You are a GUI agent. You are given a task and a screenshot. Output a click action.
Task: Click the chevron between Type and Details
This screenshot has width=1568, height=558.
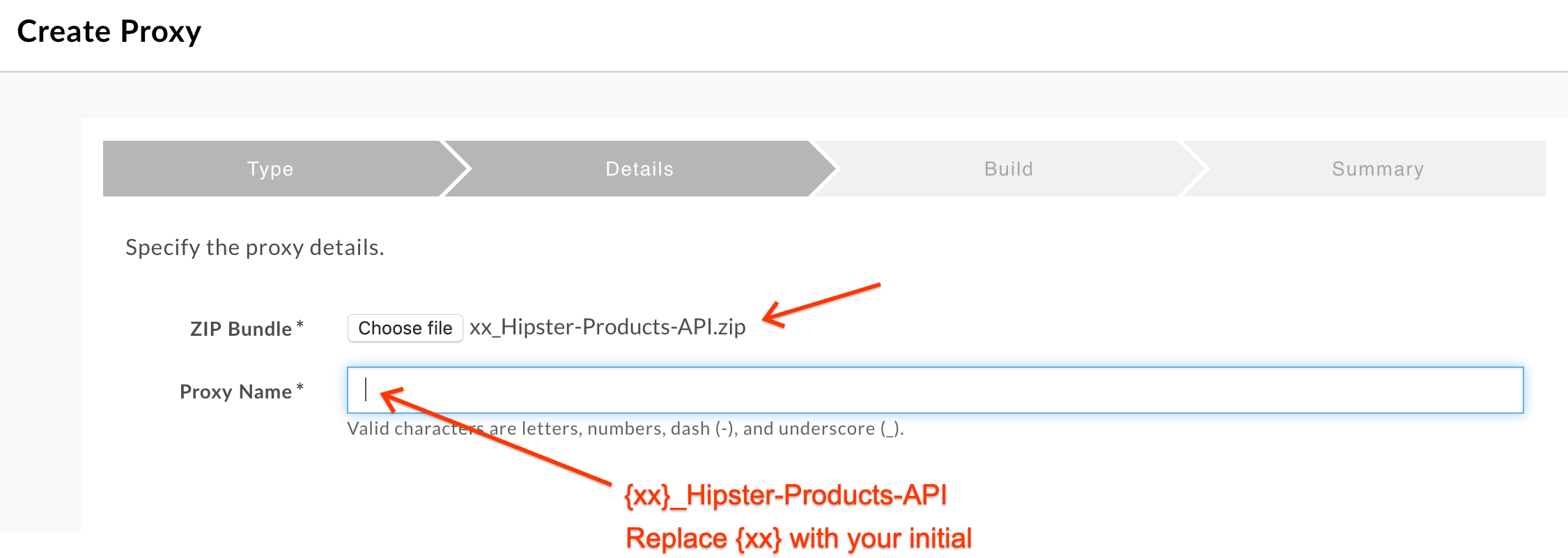pyautogui.click(x=456, y=169)
